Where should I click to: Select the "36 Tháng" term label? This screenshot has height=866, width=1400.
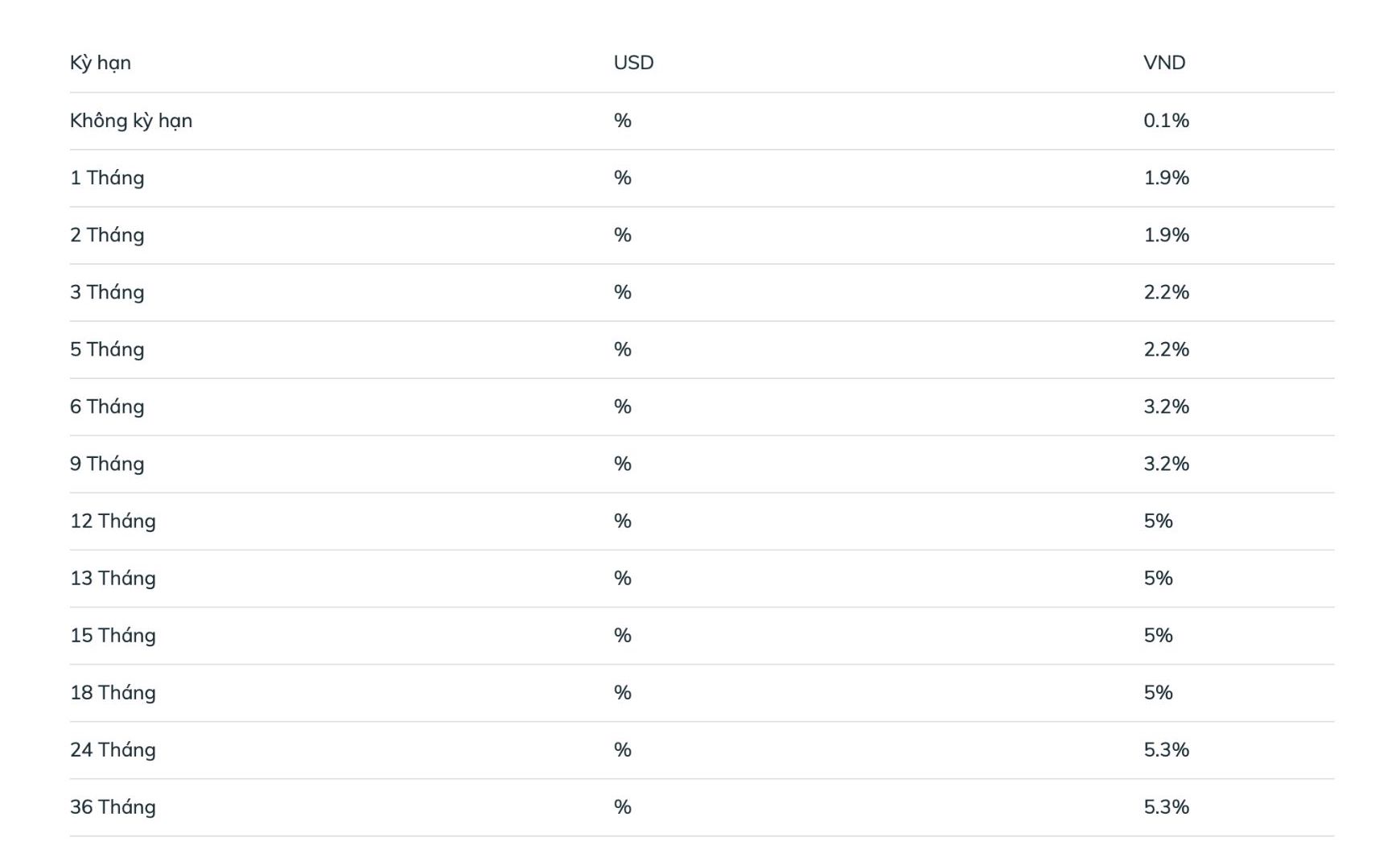pos(113,806)
